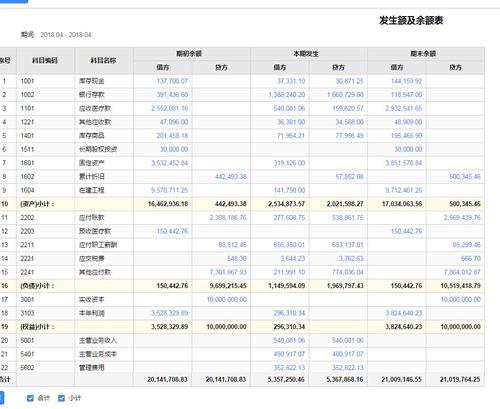Open the 2,308,186.76 payables opening link
This screenshot has width=500, height=409.
coord(228,218)
